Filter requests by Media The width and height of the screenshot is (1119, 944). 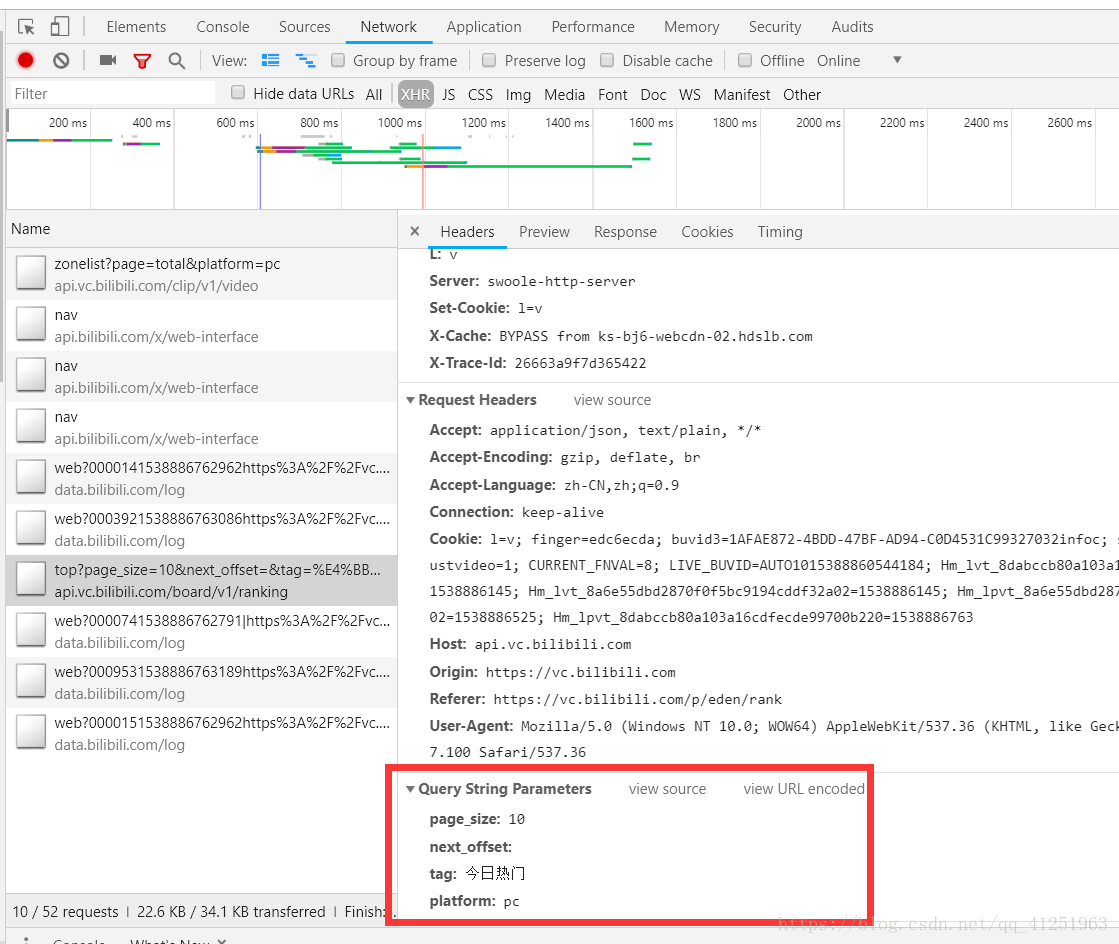(564, 94)
